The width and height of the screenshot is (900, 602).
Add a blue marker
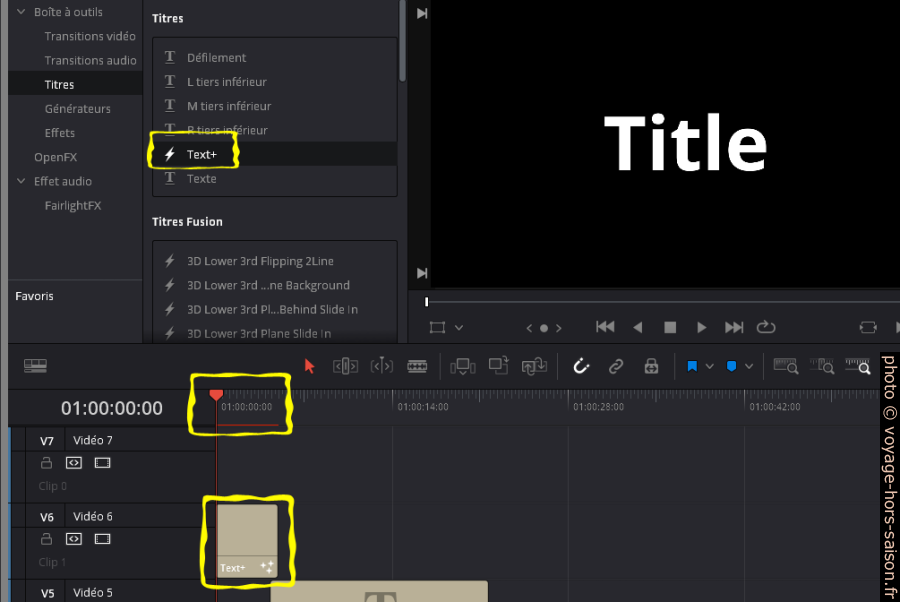731,366
